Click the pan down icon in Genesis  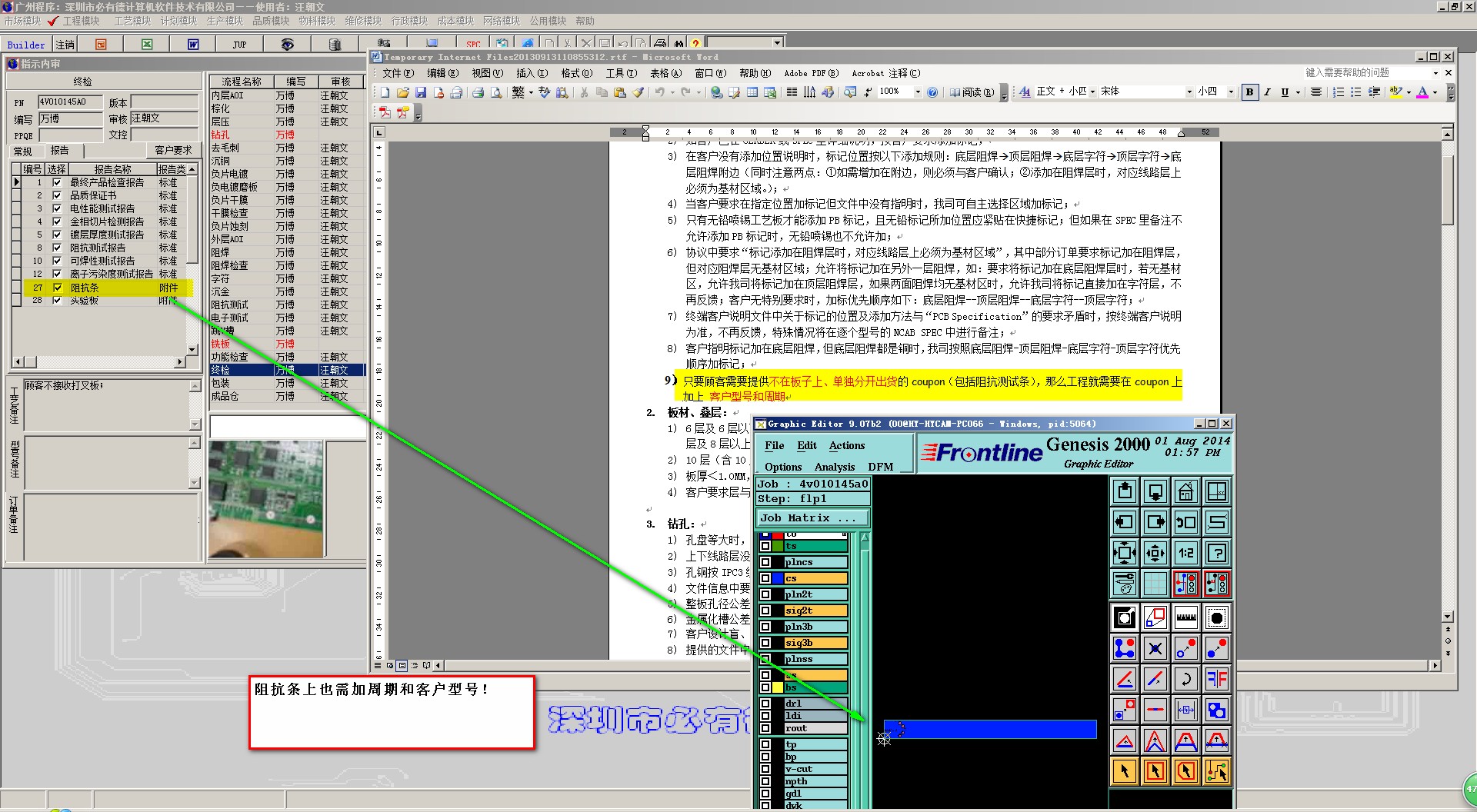click(x=1155, y=491)
